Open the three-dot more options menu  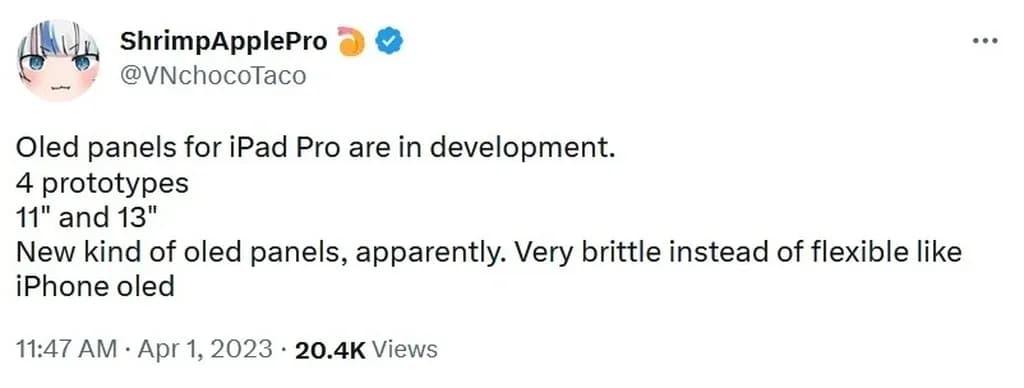tap(985, 41)
